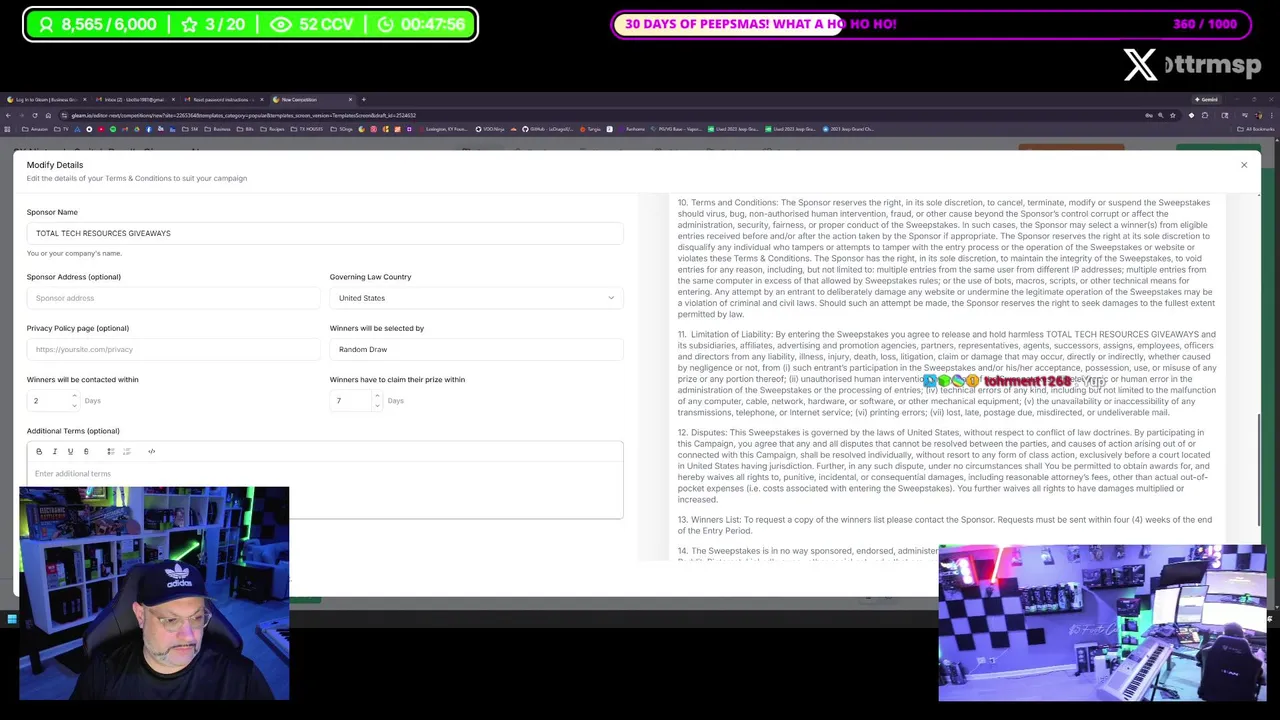The width and height of the screenshot is (1280, 720).
Task: Click the Sponsor Name input field
Action: coord(325,233)
